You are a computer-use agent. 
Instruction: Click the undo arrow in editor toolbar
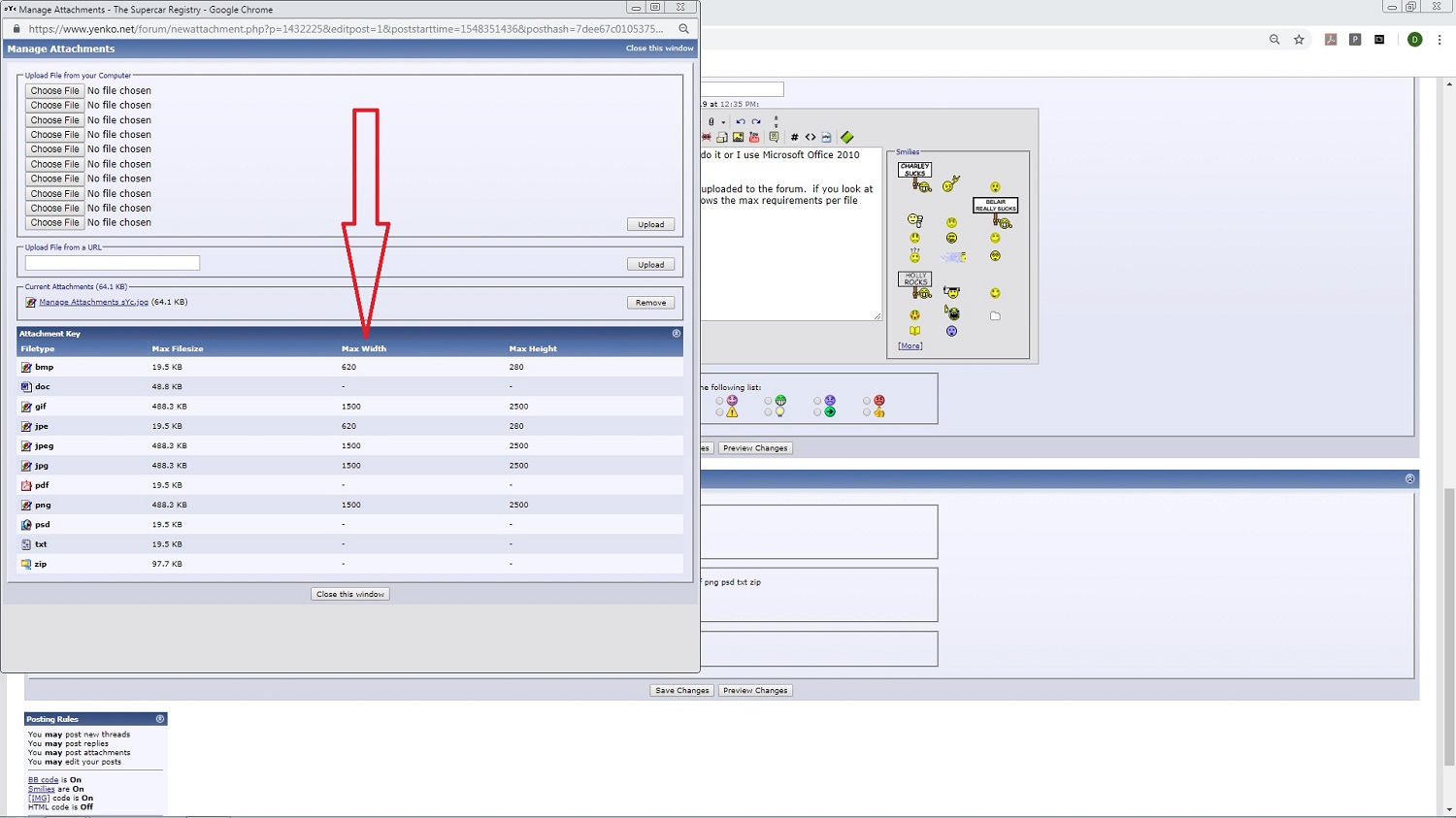tap(740, 122)
